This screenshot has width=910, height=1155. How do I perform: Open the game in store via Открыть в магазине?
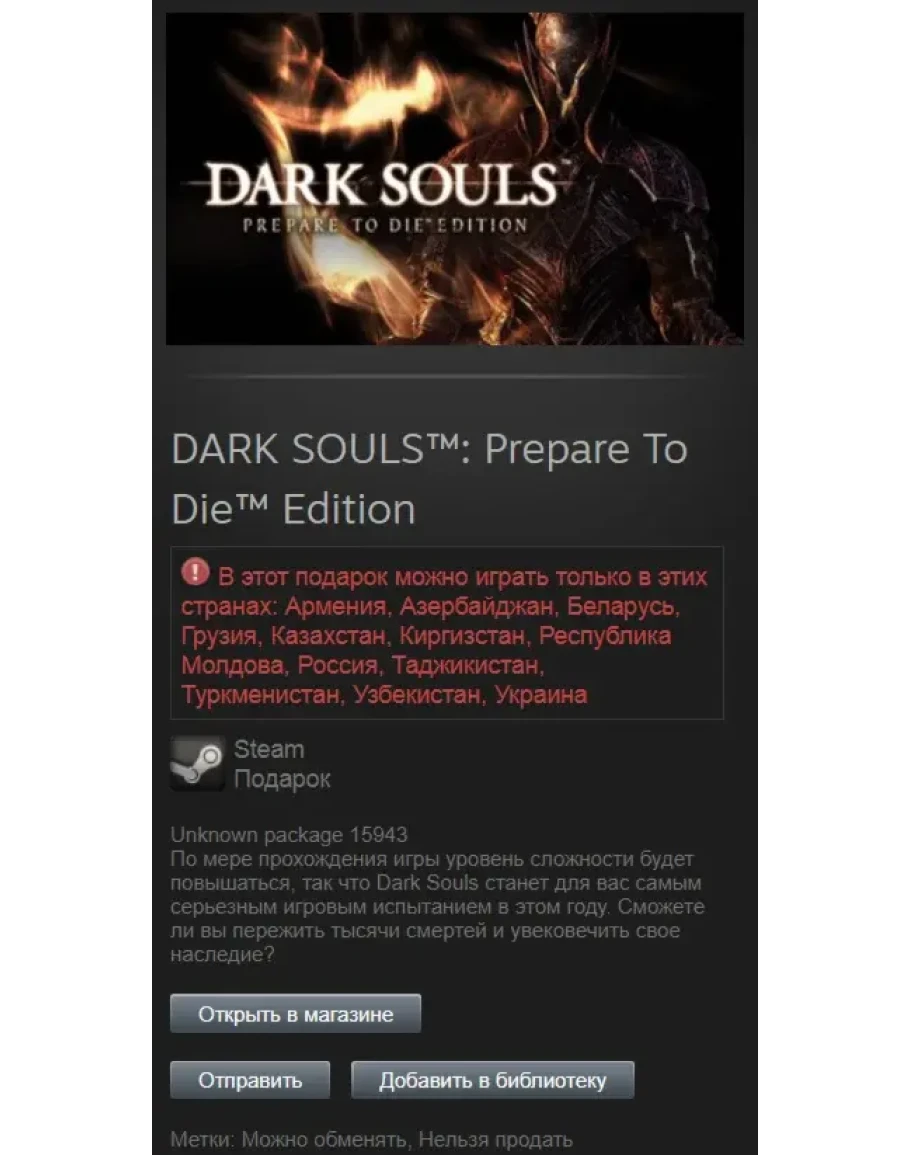pyautogui.click(x=295, y=1014)
